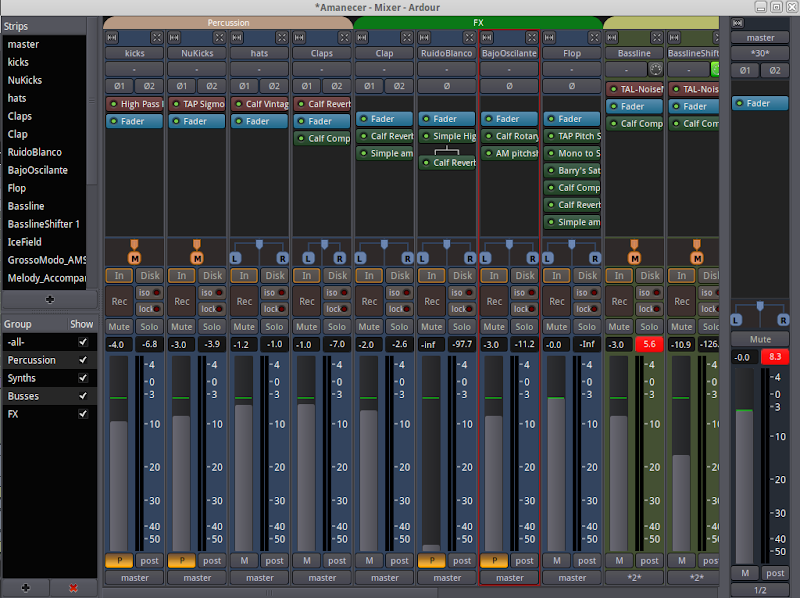Open the NuKicks input selector dropdown
The width and height of the screenshot is (800, 598).
click(x=197, y=69)
